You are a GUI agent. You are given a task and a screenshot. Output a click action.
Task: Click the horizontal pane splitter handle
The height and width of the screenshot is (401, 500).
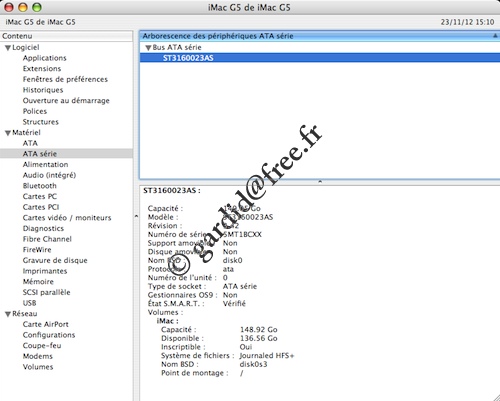coord(320,182)
